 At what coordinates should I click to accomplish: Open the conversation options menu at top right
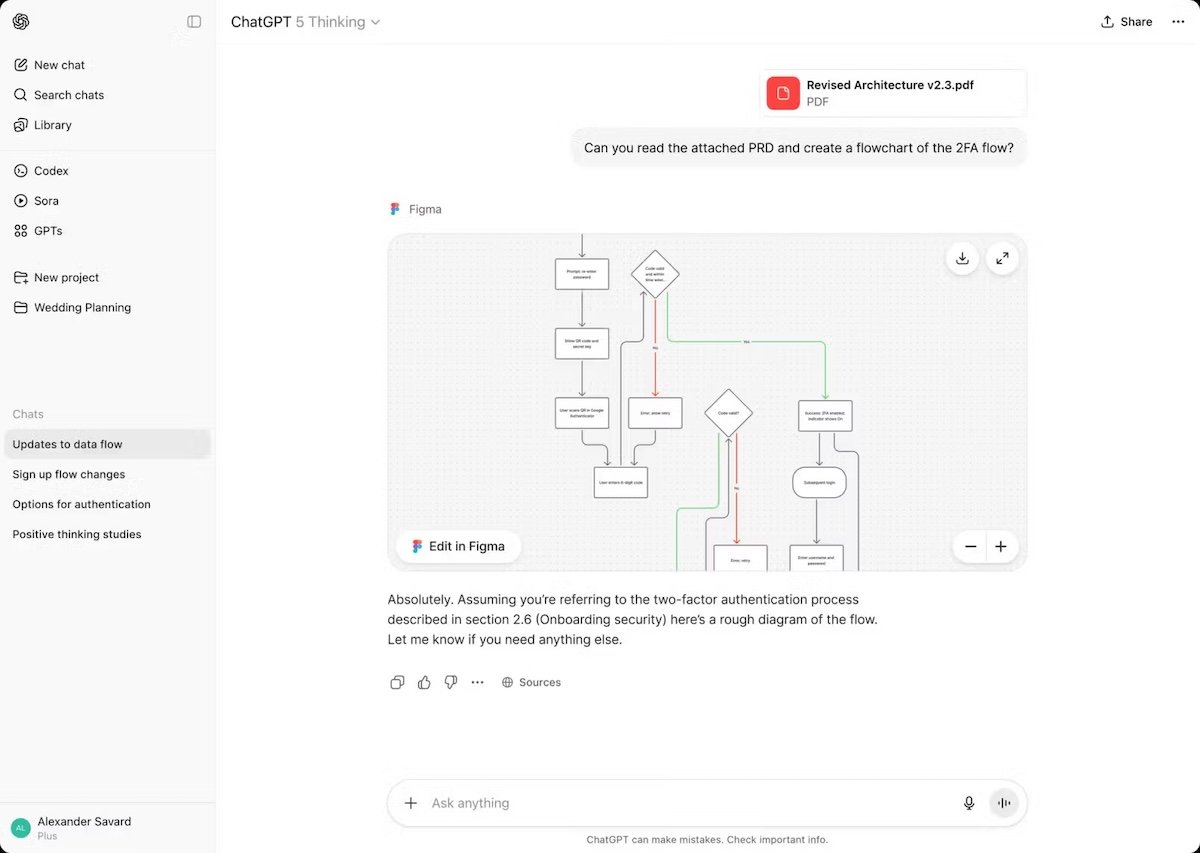coord(1178,21)
